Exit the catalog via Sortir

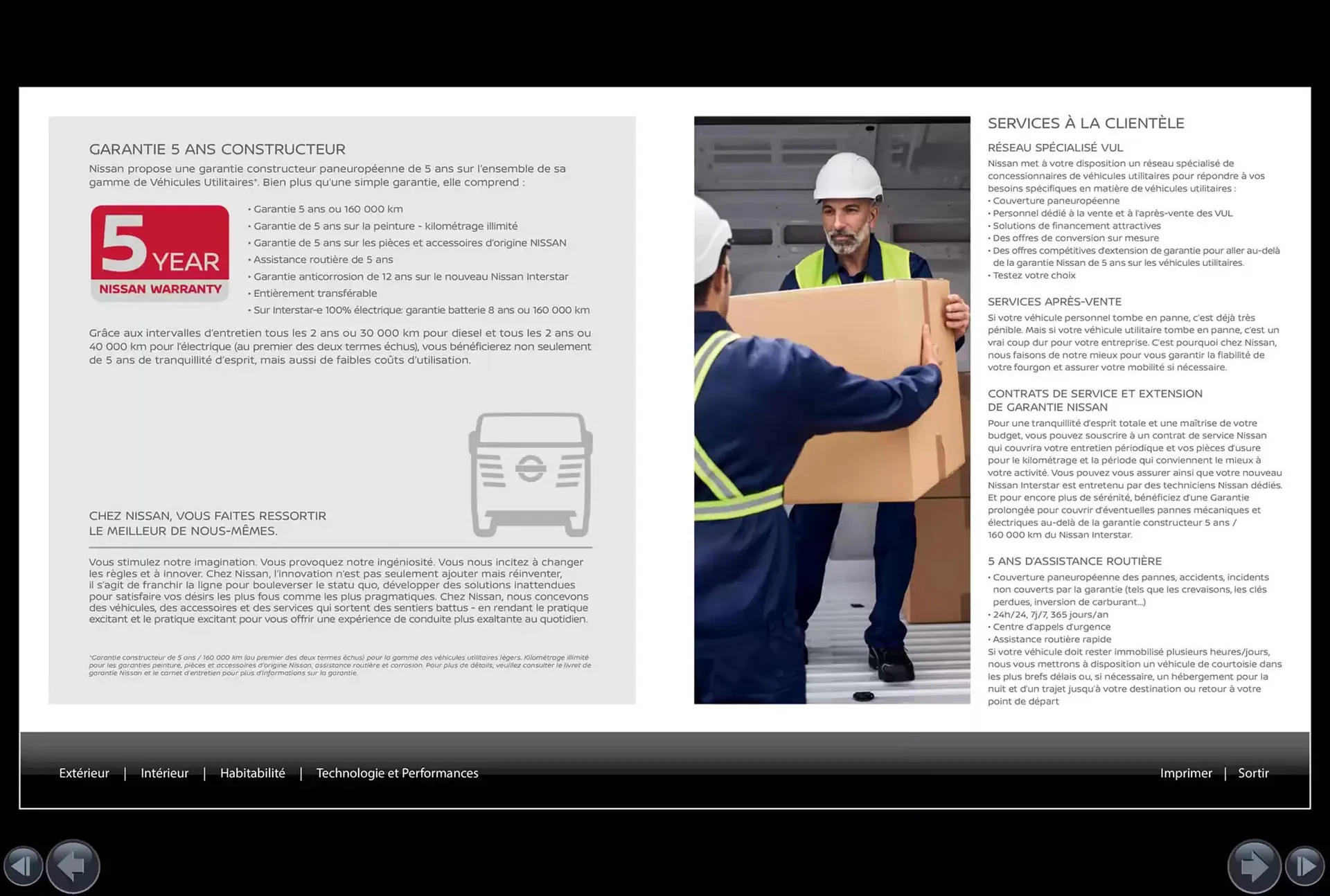1254,773
